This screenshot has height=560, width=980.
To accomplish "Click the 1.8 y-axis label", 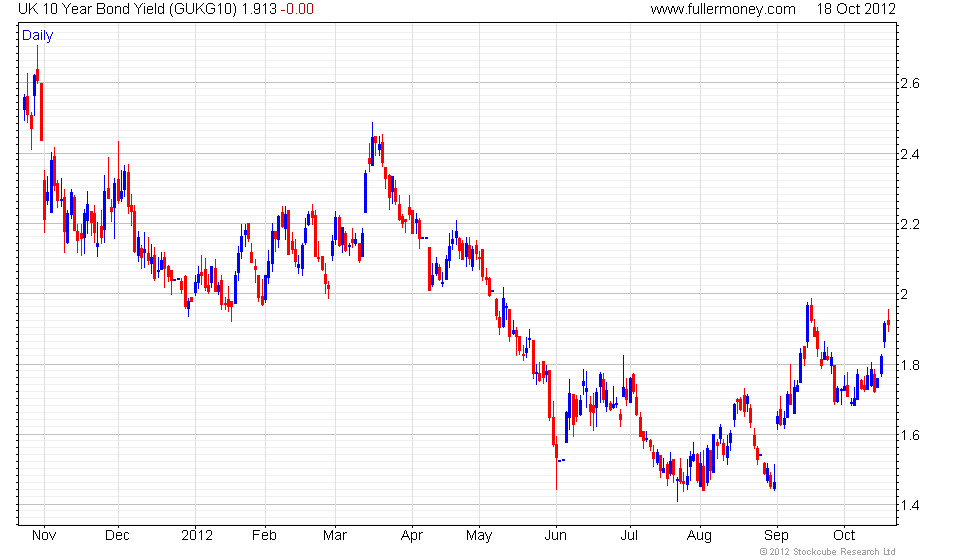I will pyautogui.click(x=909, y=365).
